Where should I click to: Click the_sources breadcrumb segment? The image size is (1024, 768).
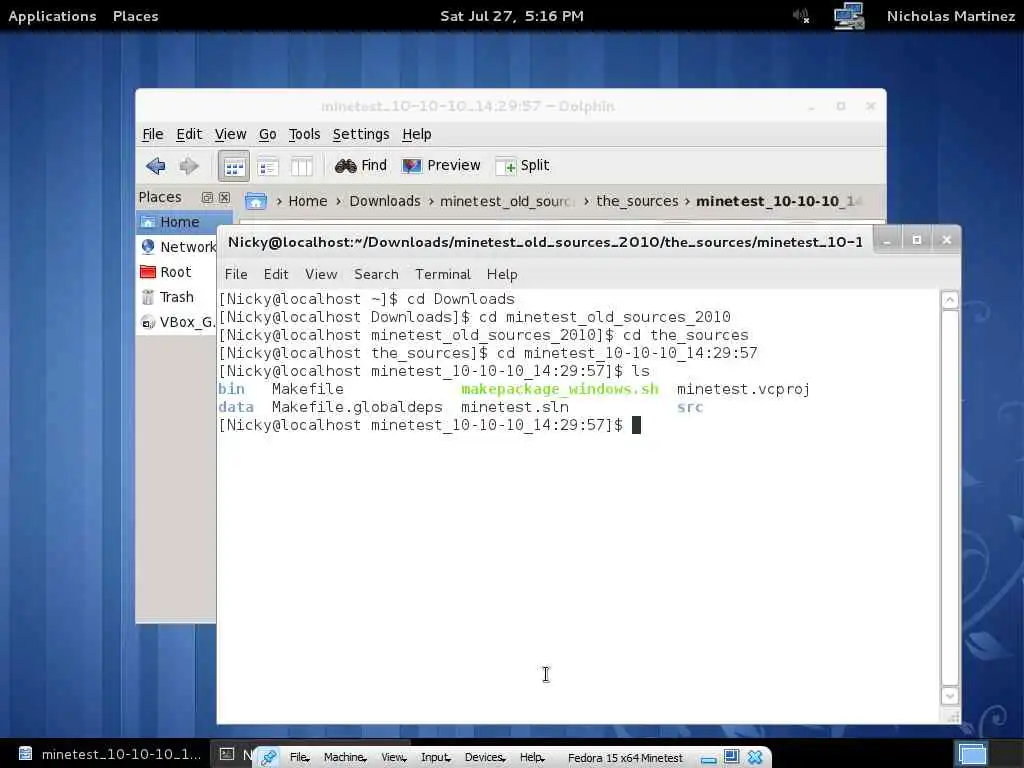click(637, 201)
